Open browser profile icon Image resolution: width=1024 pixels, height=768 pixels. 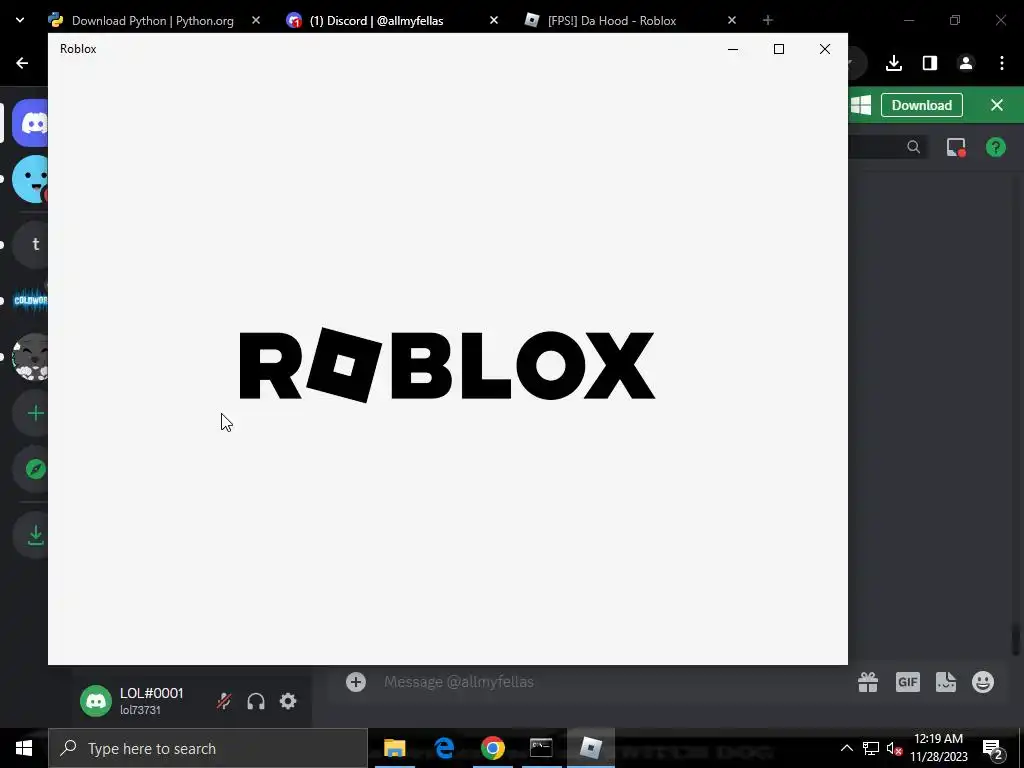click(966, 63)
